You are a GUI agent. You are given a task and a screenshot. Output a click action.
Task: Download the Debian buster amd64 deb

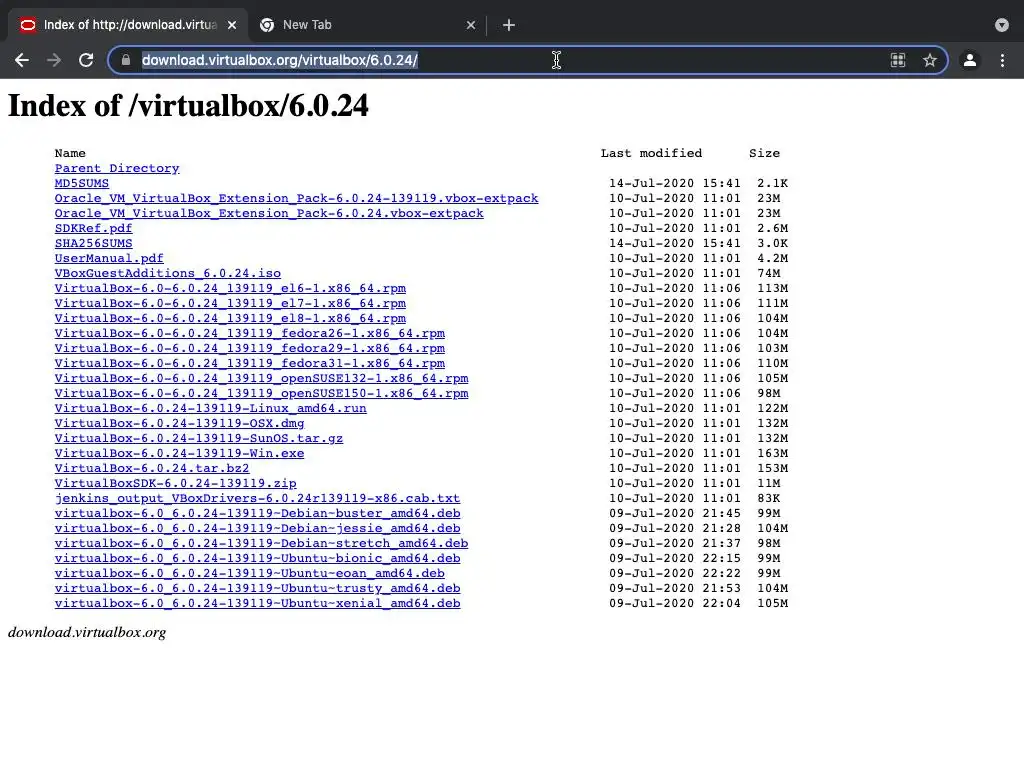pos(257,514)
